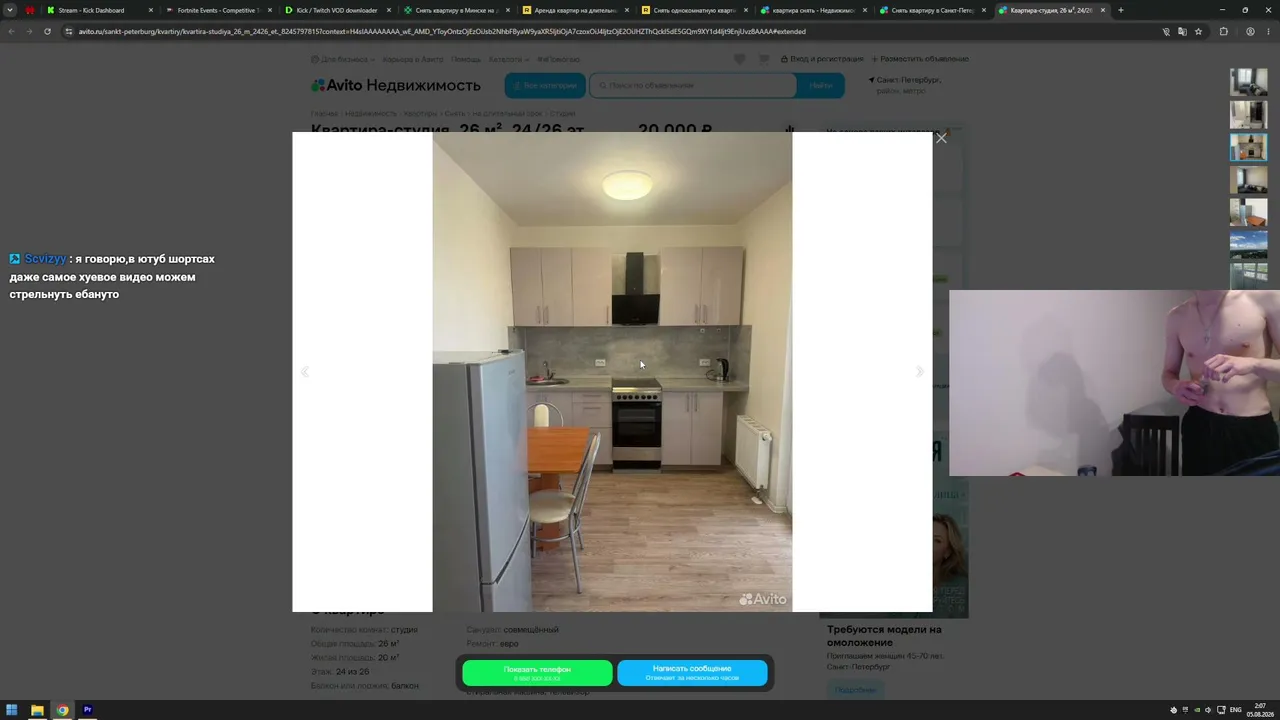The height and width of the screenshot is (720, 1280).
Task: Choose the 'Санкт-Петербург' location selector
Action: tap(905, 80)
